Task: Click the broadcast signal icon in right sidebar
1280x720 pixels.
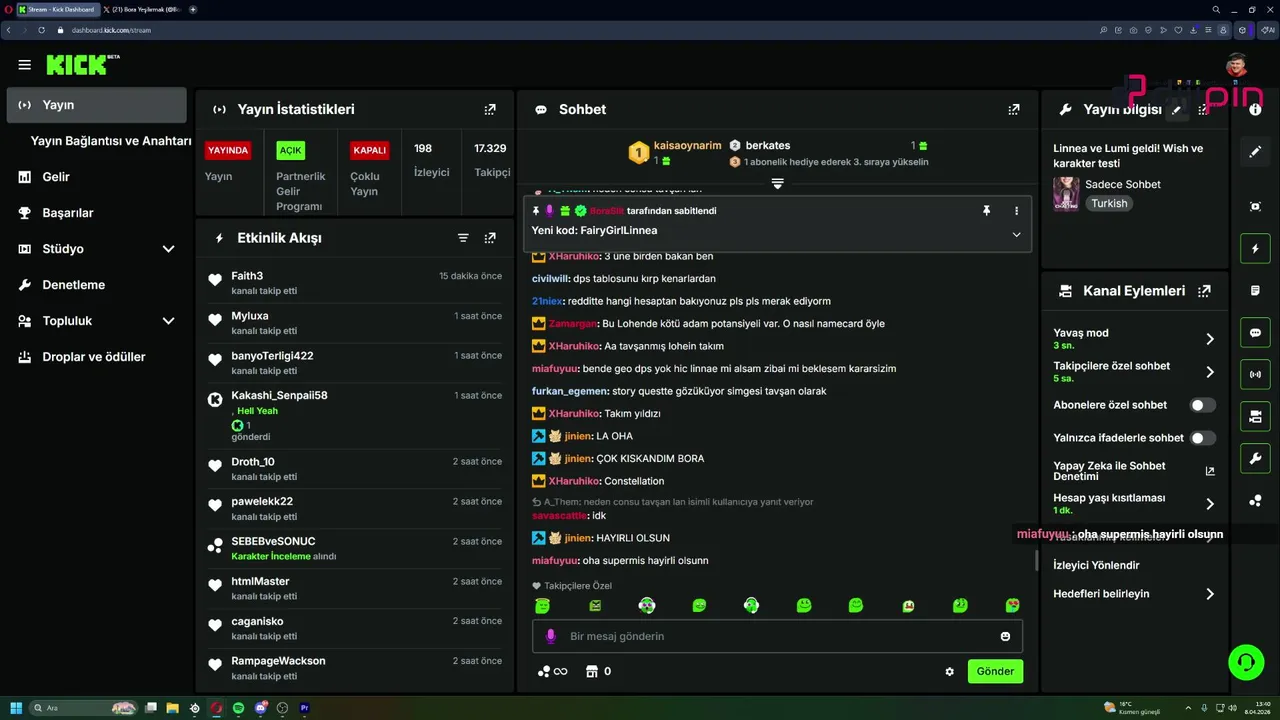Action: [1255, 375]
